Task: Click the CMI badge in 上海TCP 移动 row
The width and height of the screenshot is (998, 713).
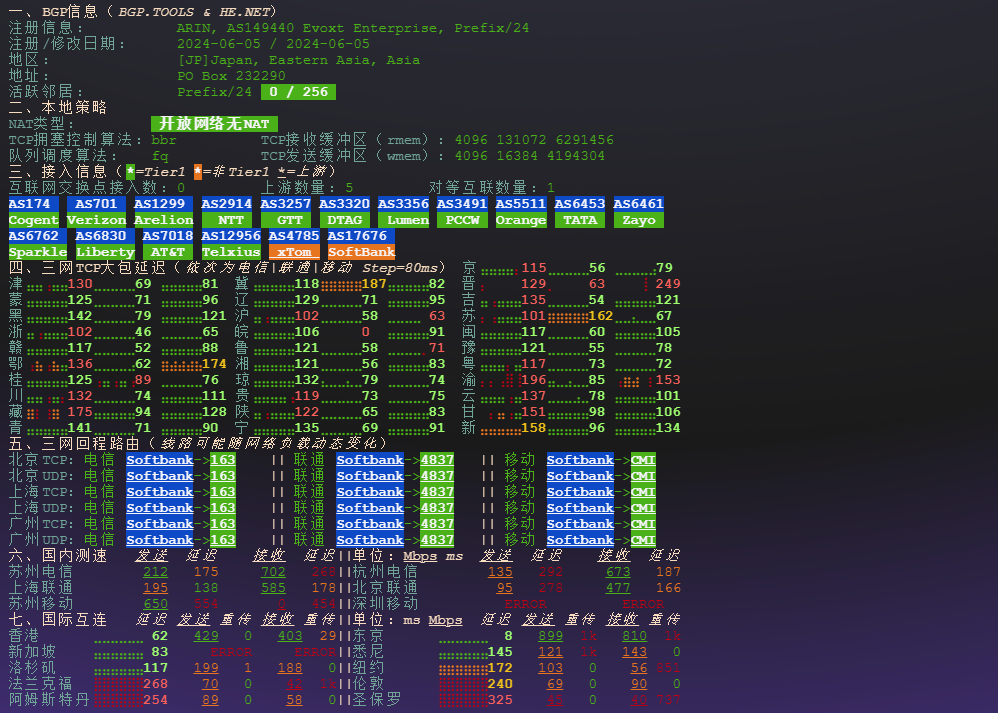Action: (643, 492)
